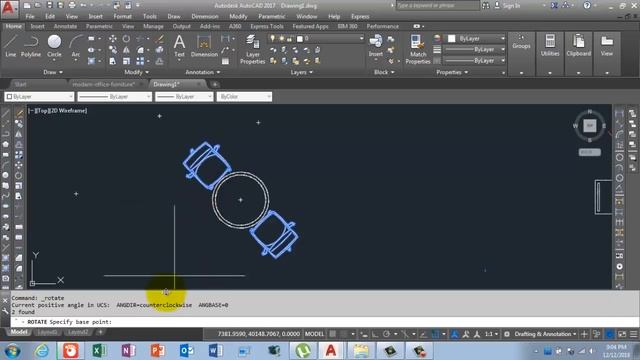This screenshot has height=360, width=640.
Task: Select the Polyline tool
Action: click(x=31, y=46)
